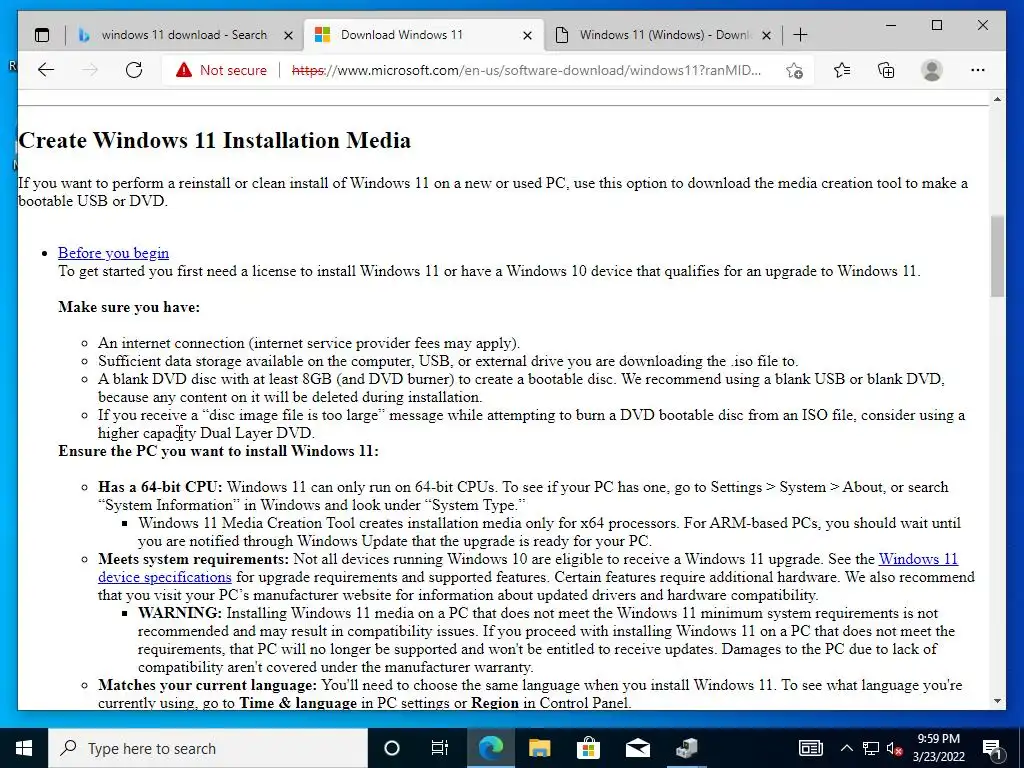
Task: Open the Windows Start menu
Action: click(x=24, y=748)
